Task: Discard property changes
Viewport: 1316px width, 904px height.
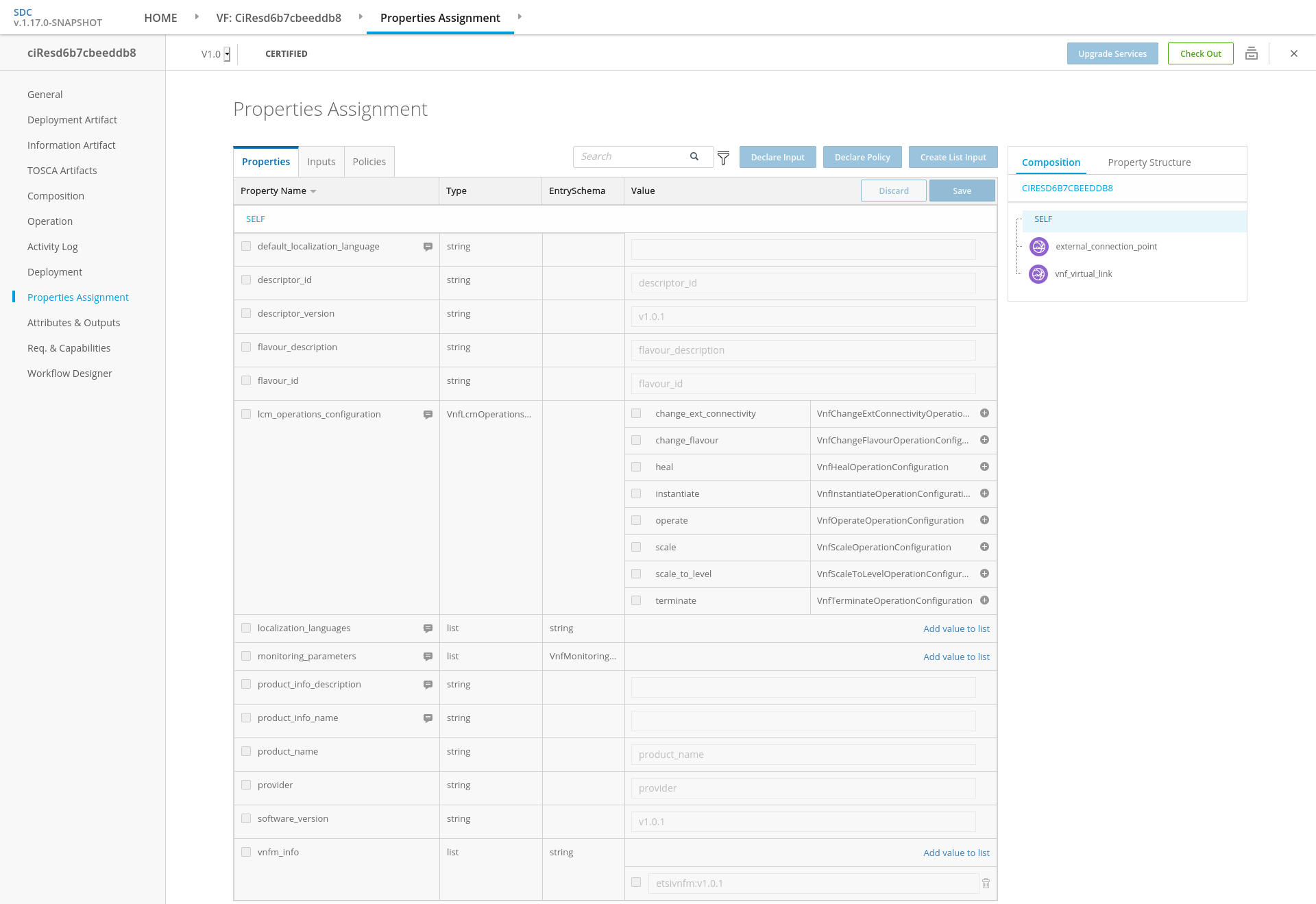Action: (x=894, y=191)
